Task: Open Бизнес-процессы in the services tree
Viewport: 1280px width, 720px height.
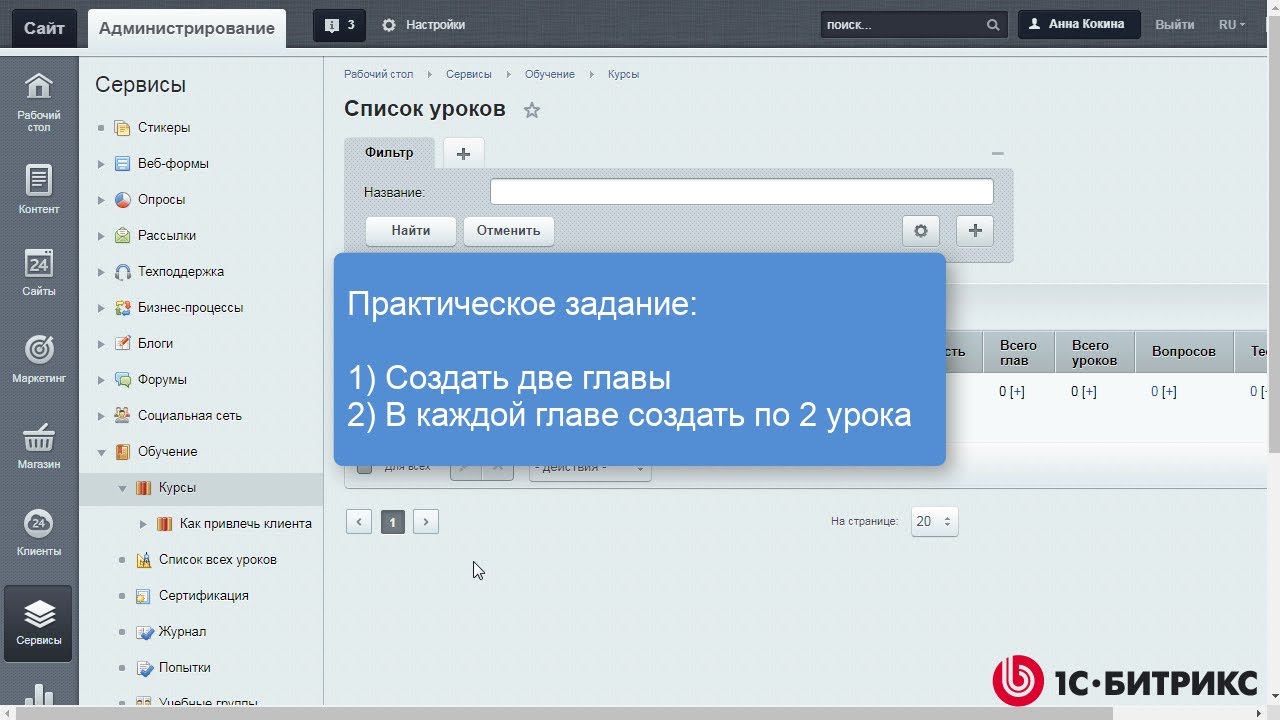Action: pos(190,307)
